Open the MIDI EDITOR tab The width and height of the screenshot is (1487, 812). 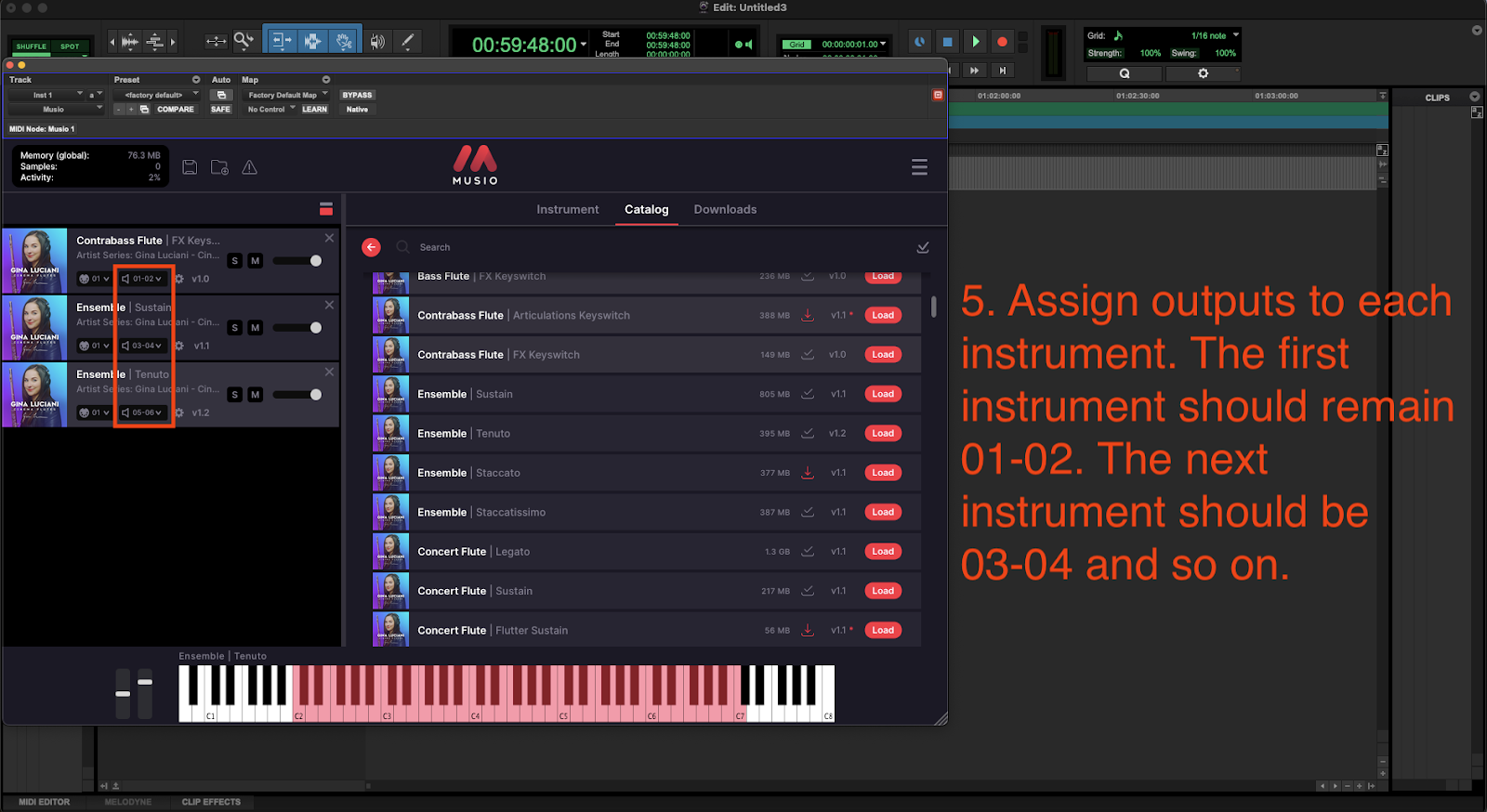click(45, 802)
